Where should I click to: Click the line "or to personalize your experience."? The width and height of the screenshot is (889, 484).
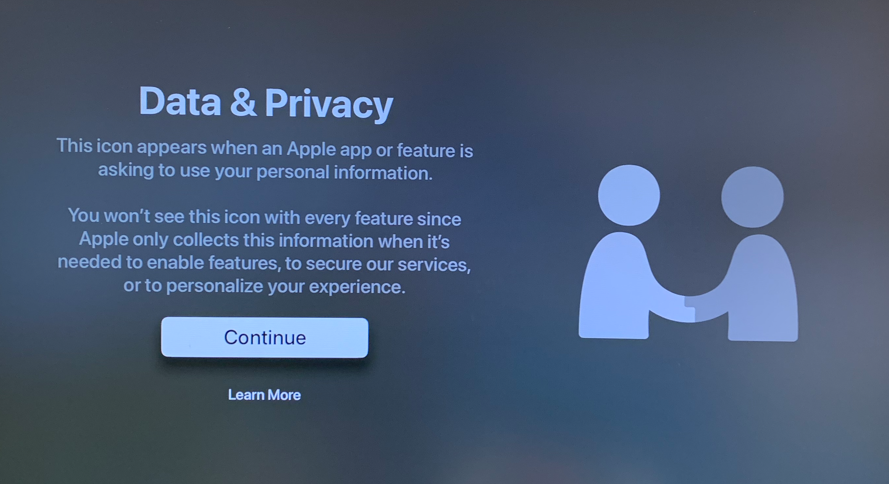[x=264, y=286]
